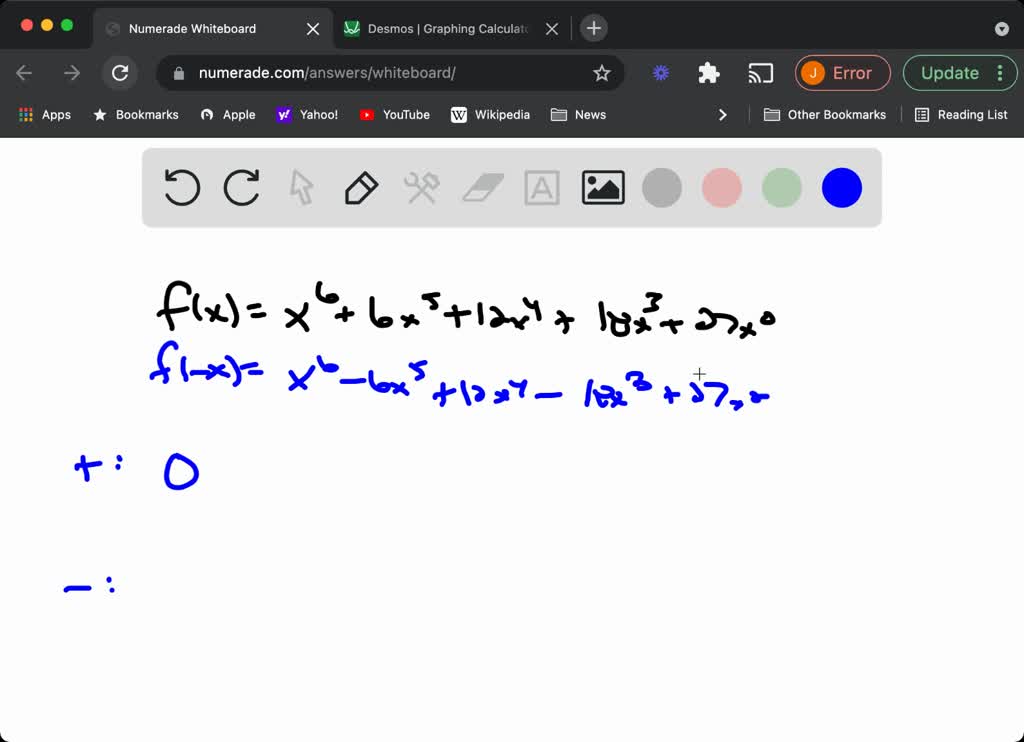Viewport: 1024px width, 742px height.
Task: Select the text tool on the whiteboard
Action: 541,187
